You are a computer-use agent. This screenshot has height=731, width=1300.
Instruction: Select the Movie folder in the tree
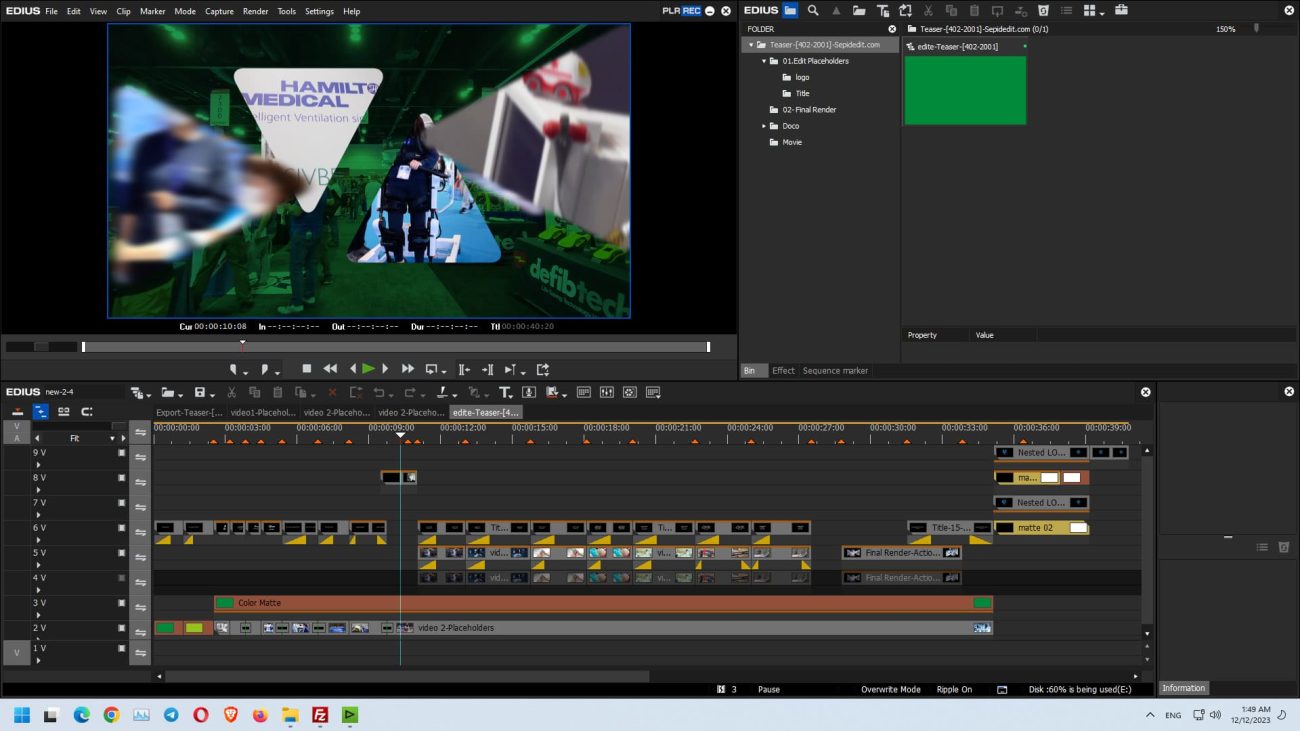(x=792, y=142)
